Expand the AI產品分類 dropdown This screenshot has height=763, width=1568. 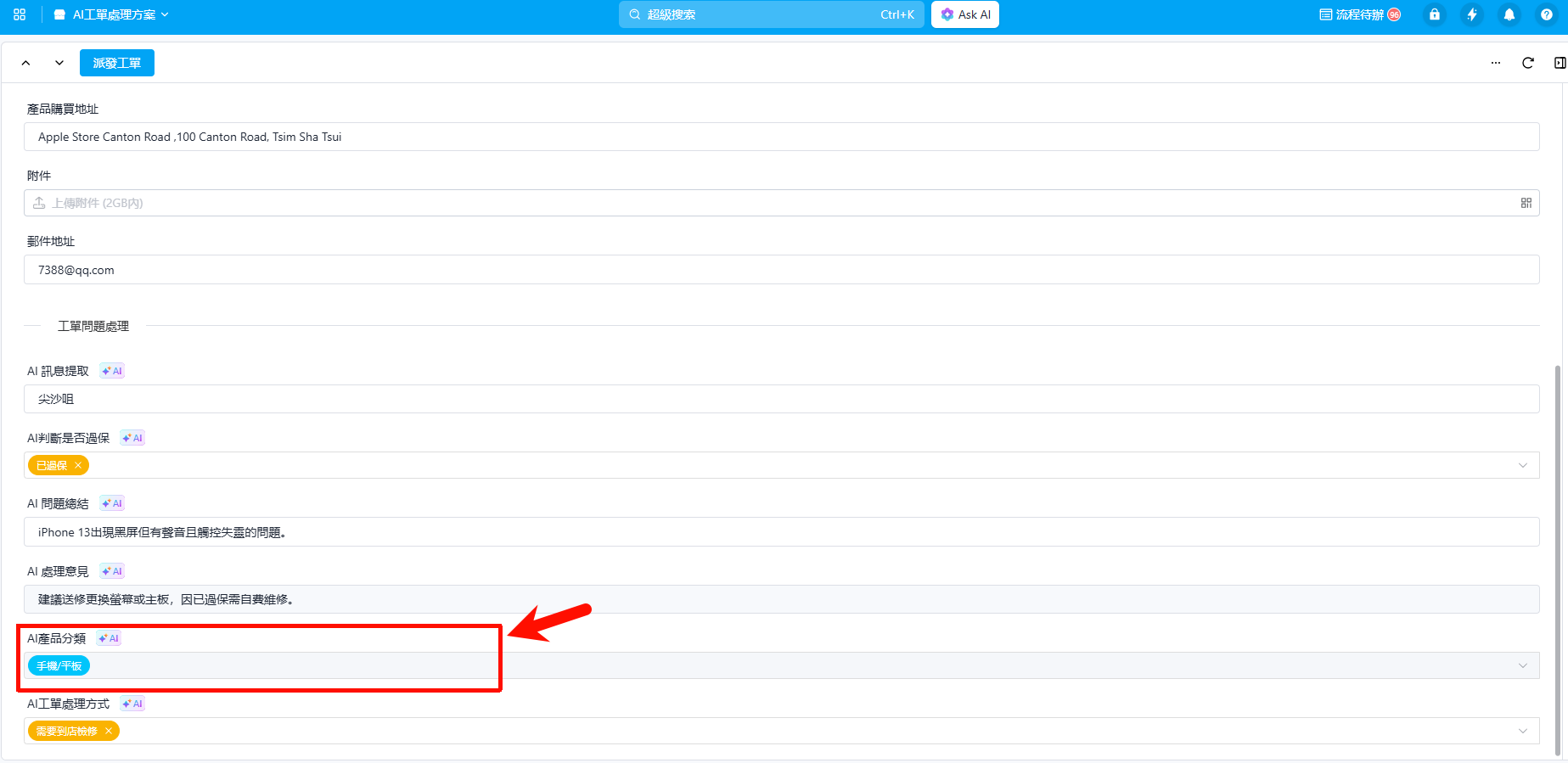[1522, 665]
